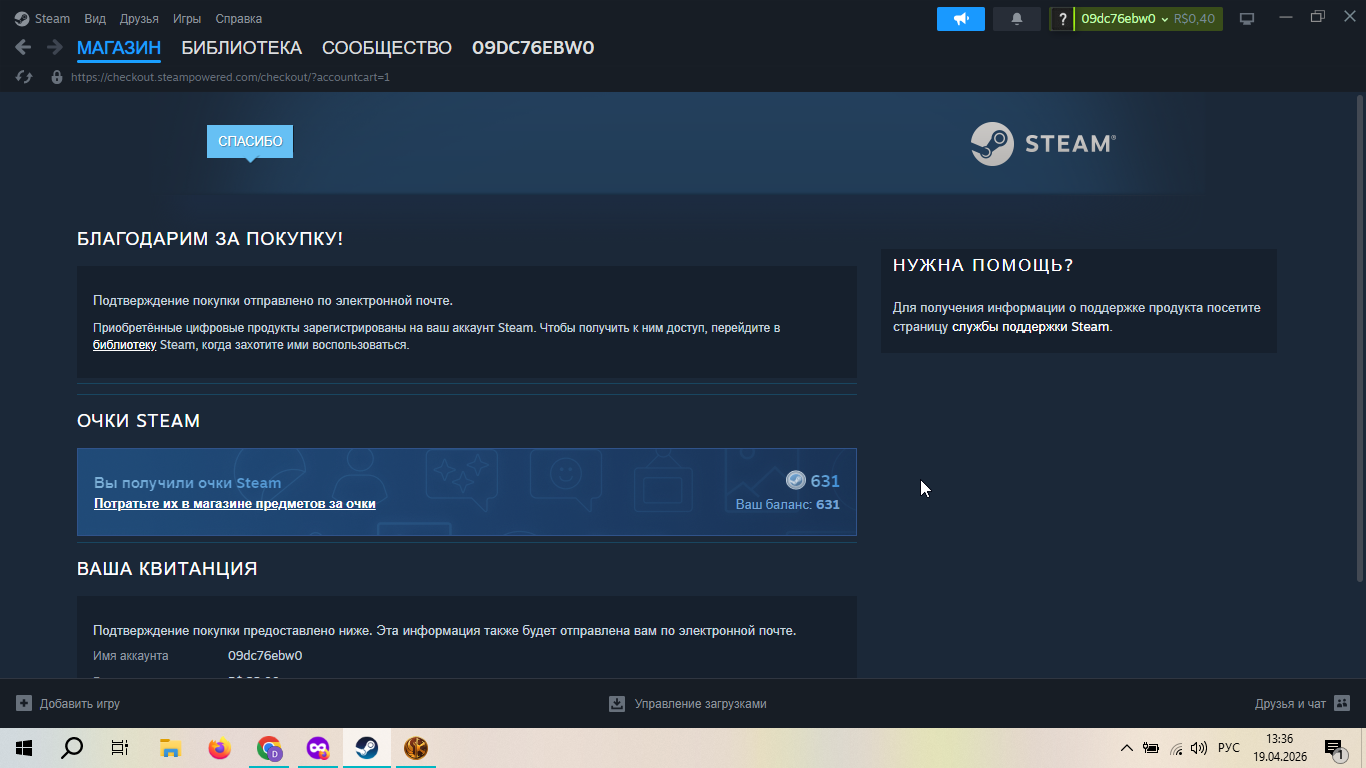Click the padlock security icon
The height and width of the screenshot is (768, 1366).
56,77
